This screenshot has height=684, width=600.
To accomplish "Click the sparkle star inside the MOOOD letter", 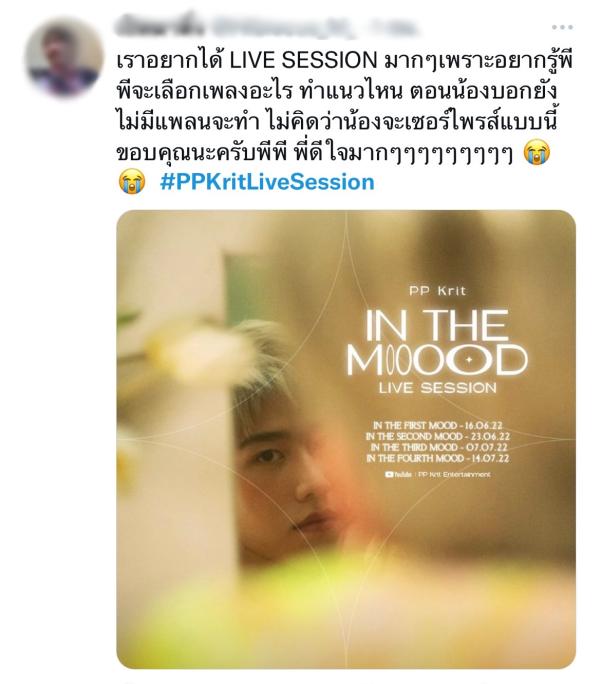I will pyautogui.click(x=470, y=360).
